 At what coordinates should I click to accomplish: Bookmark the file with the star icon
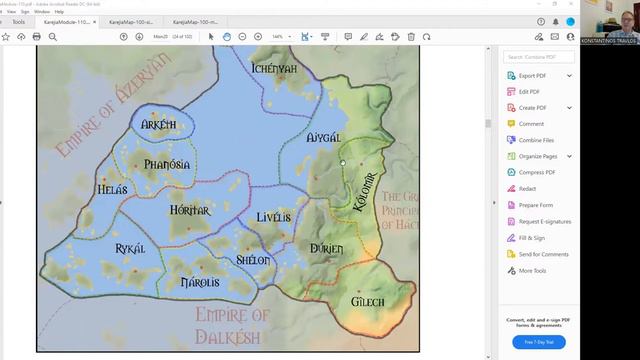tap(6, 37)
